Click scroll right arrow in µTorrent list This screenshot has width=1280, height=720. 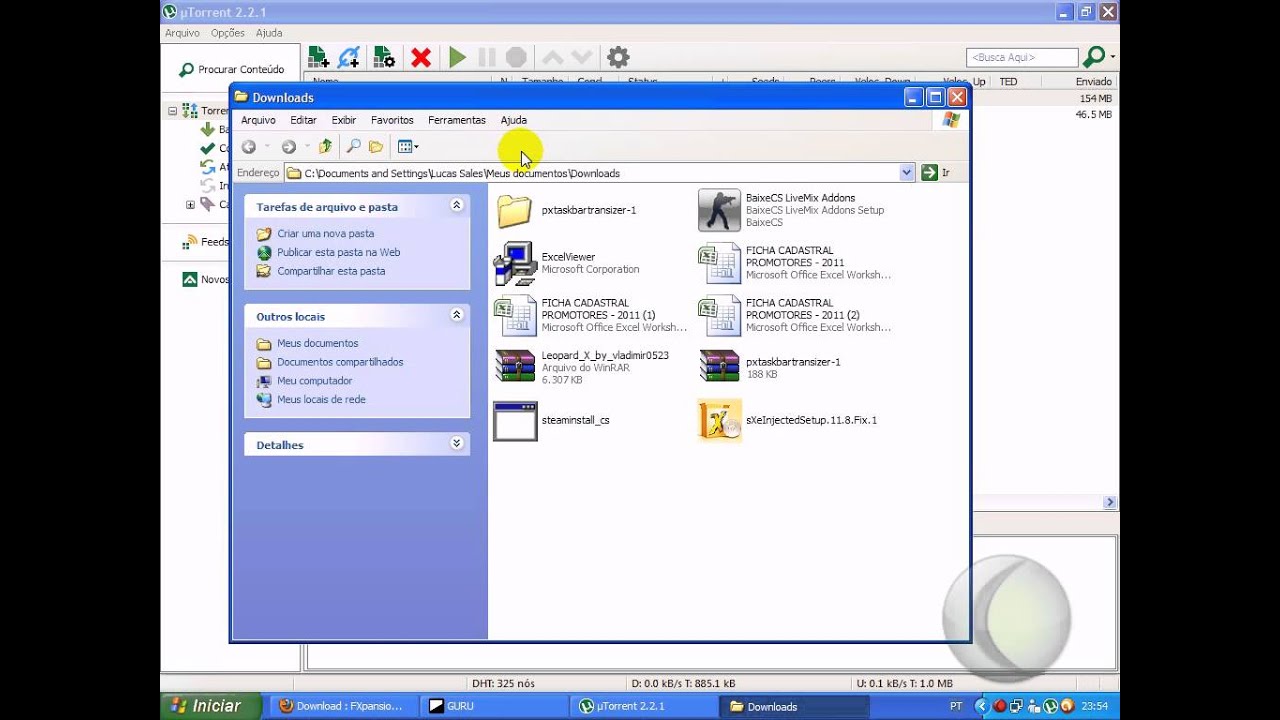click(x=1109, y=502)
